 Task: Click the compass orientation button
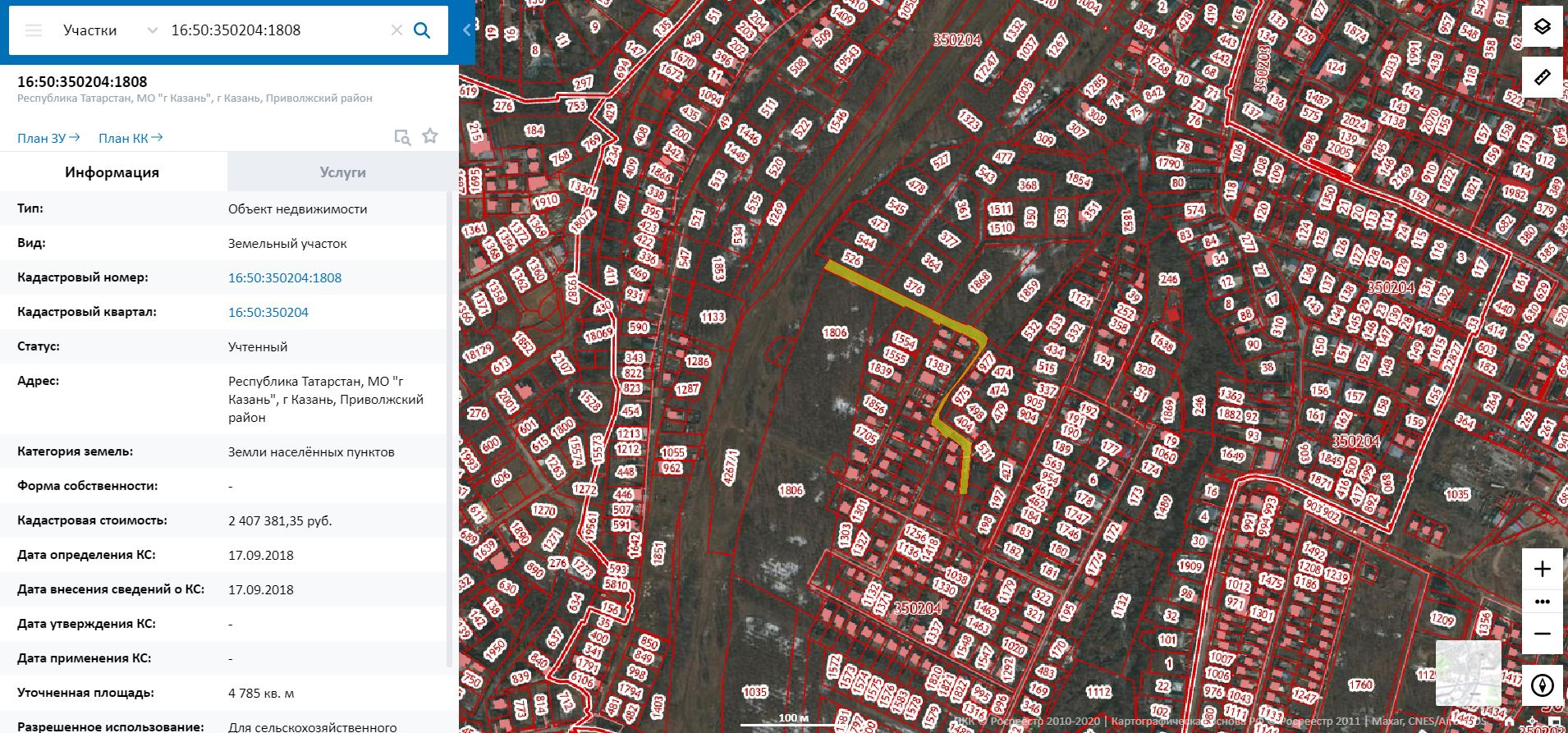click(1542, 685)
